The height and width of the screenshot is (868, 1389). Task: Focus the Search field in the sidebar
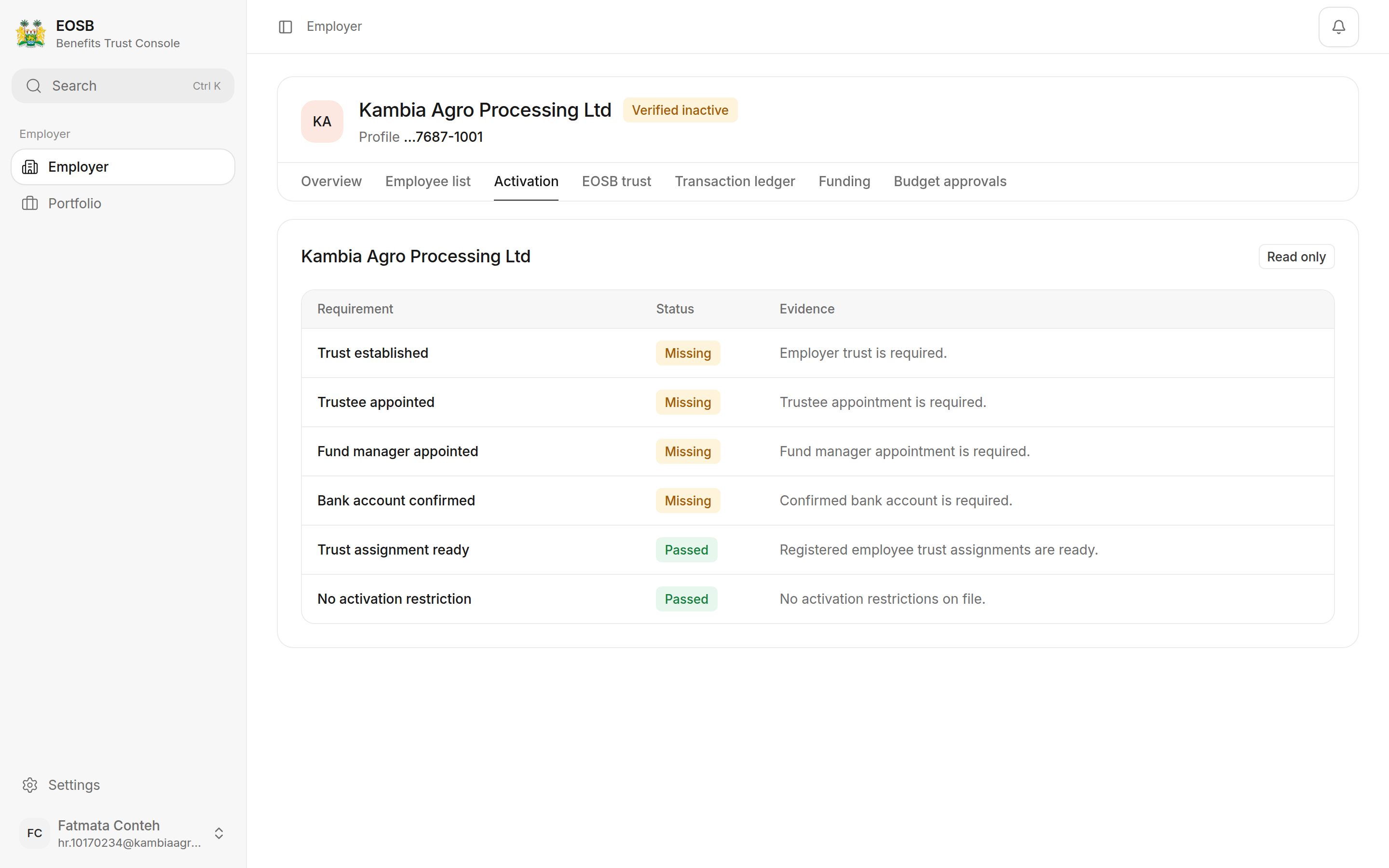[x=123, y=86]
